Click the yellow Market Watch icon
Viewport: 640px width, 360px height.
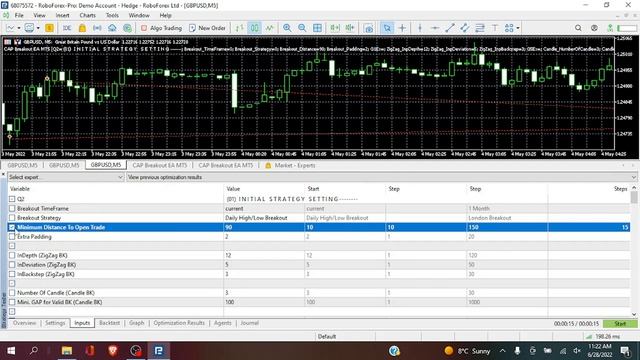[49, 28]
